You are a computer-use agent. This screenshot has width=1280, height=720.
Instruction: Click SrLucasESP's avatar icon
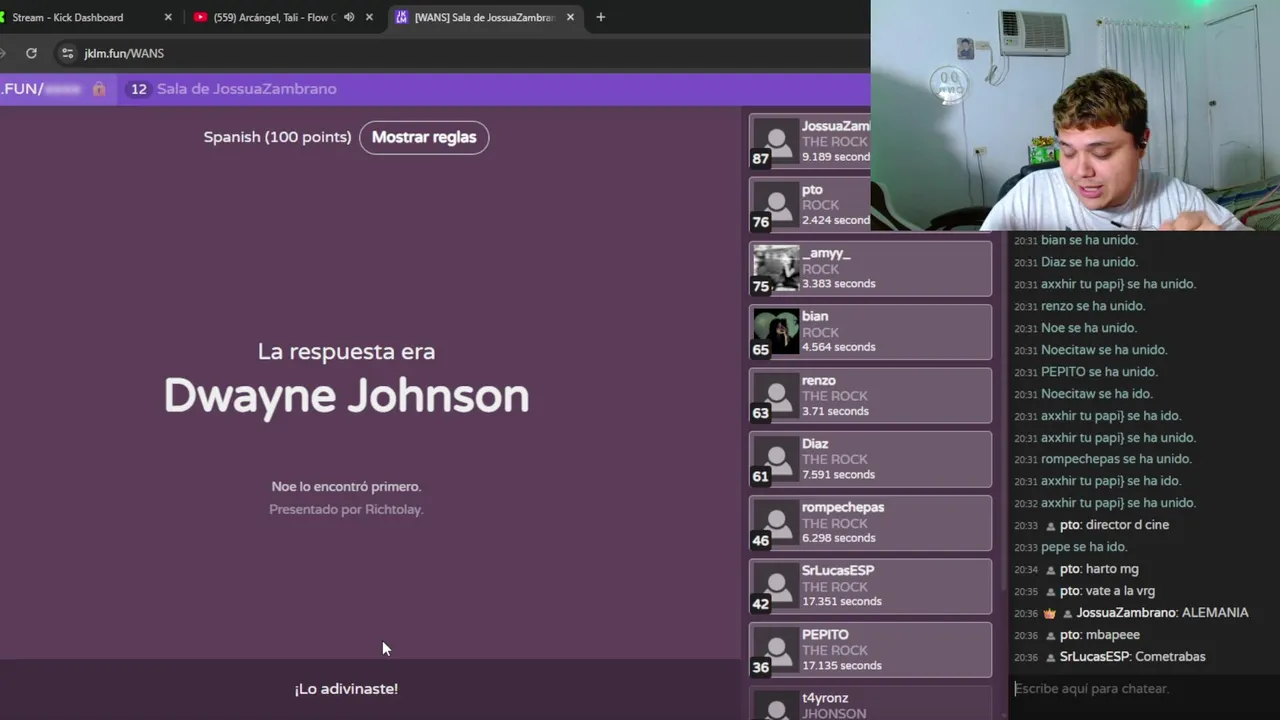click(x=776, y=586)
